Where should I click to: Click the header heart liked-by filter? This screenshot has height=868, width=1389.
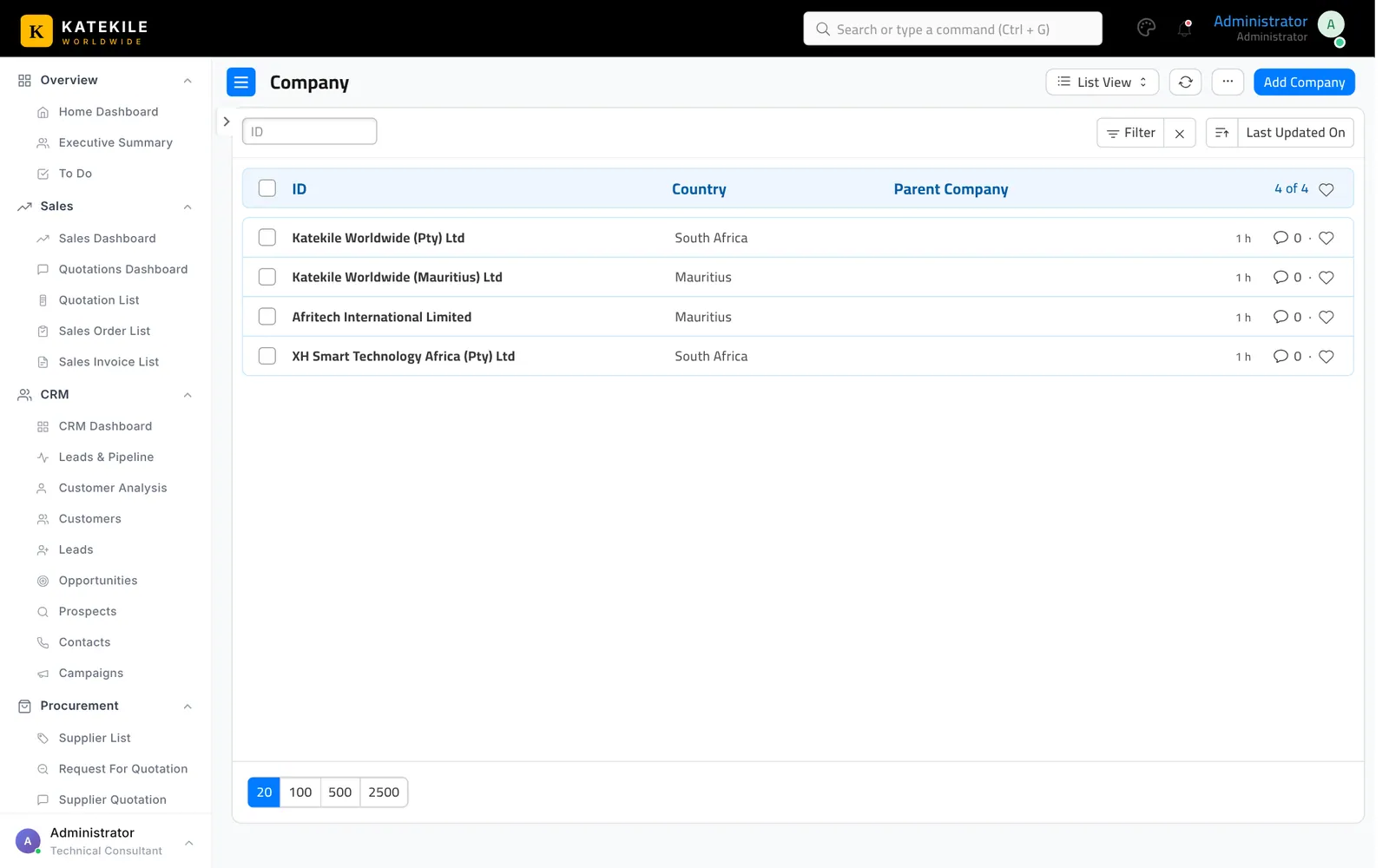[x=1326, y=189]
